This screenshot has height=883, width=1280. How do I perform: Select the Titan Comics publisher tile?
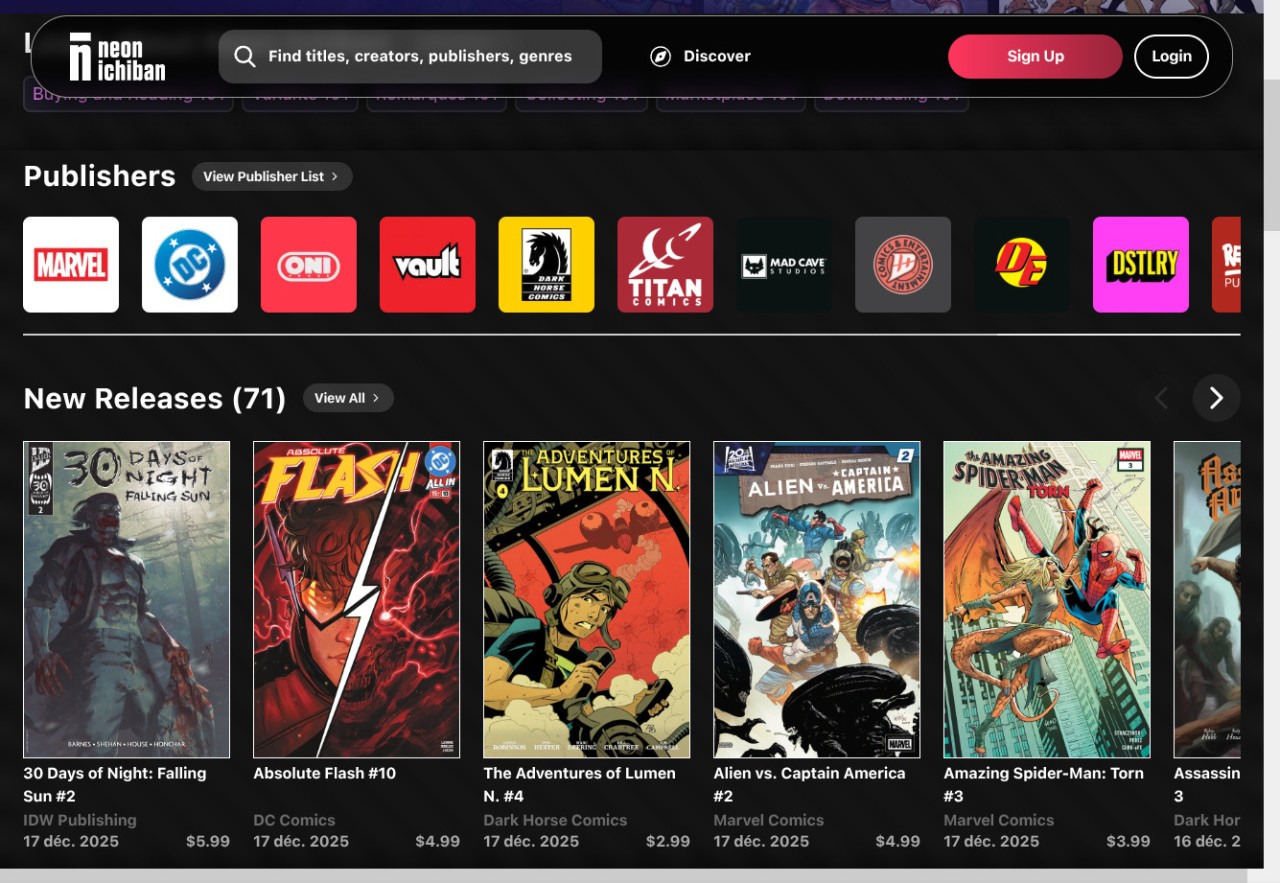click(x=665, y=265)
